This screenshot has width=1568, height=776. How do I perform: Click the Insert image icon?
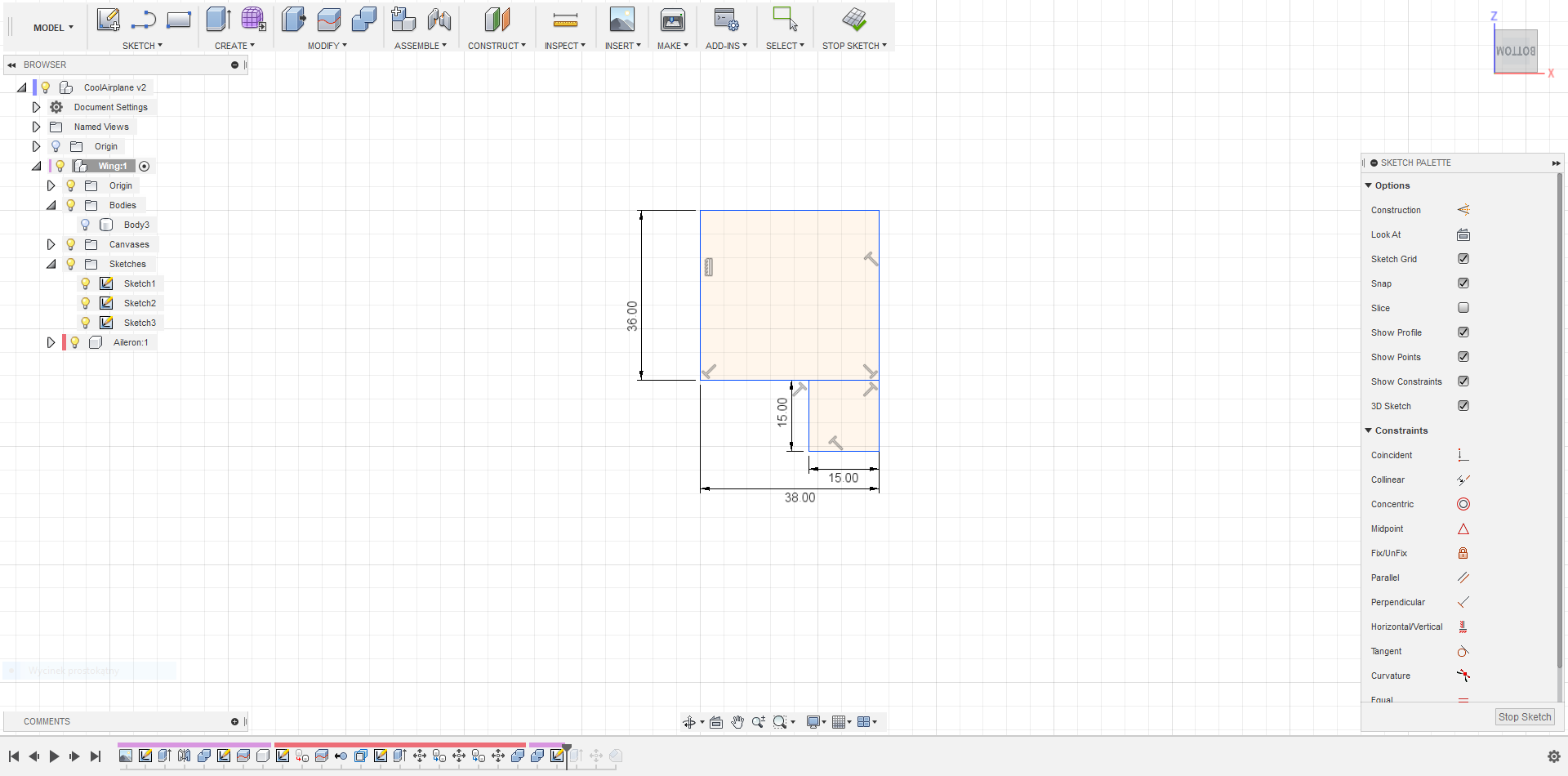click(622, 19)
